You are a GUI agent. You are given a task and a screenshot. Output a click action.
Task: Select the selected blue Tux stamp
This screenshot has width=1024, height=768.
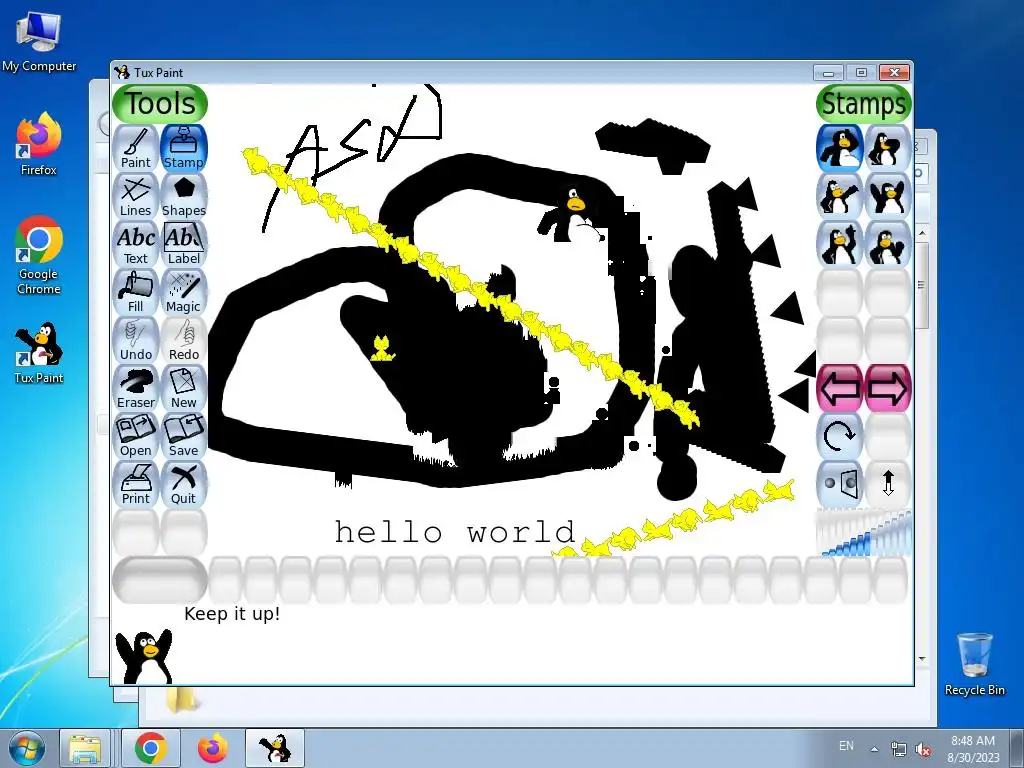pyautogui.click(x=840, y=148)
